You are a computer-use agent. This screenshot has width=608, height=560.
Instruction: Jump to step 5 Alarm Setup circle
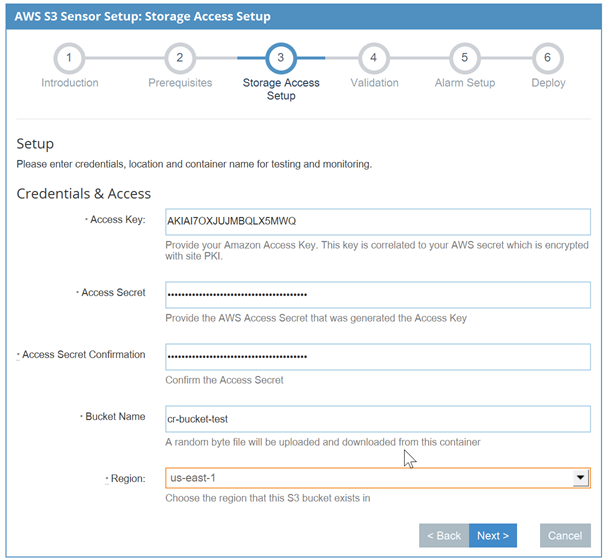tap(465, 58)
